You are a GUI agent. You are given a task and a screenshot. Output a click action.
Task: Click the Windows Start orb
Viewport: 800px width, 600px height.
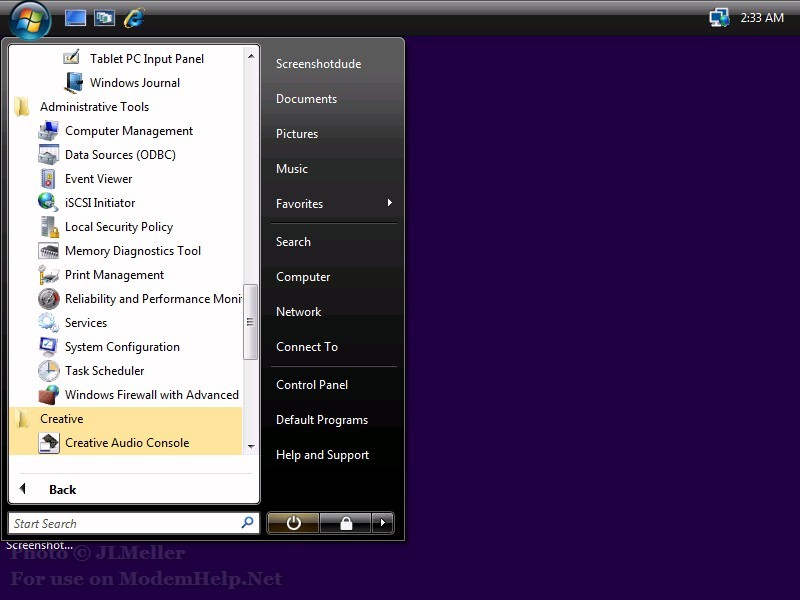click(x=30, y=20)
